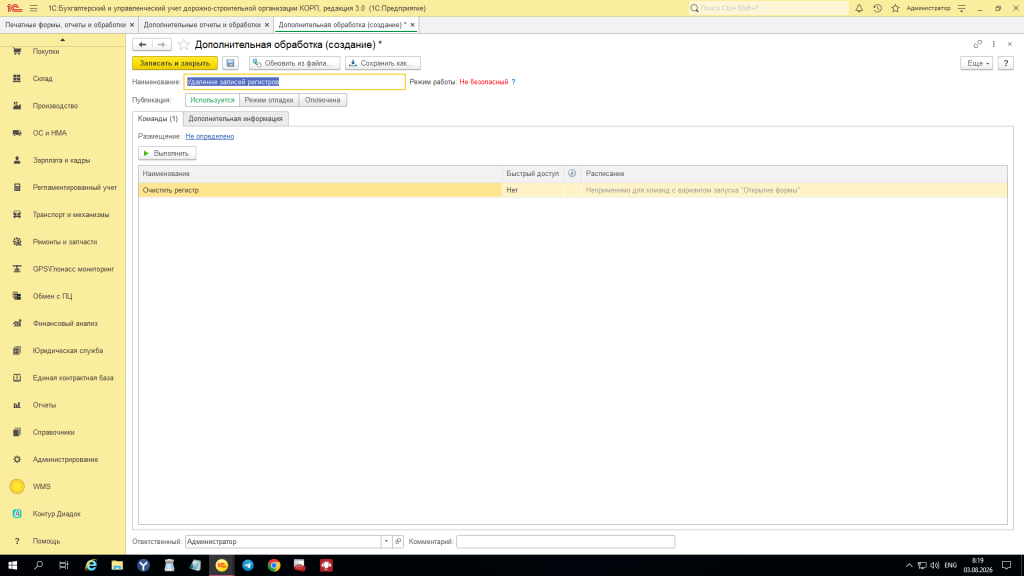Click Записать и закрыть button
1024x576 pixels.
[x=174, y=63]
